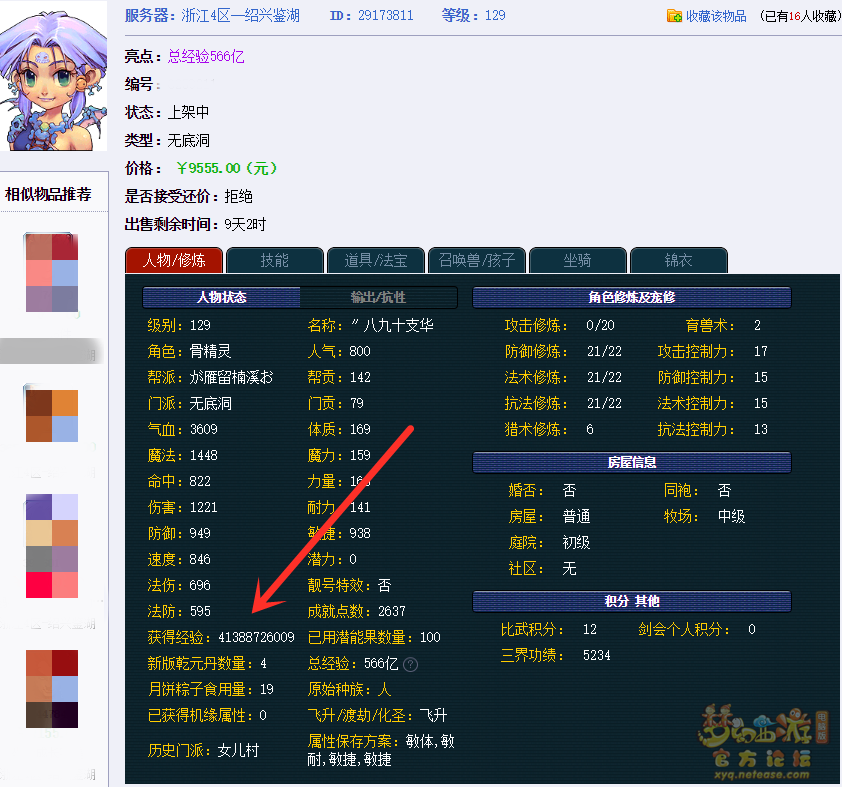Click the 角色修炼及宠修 section header

(x=631, y=297)
